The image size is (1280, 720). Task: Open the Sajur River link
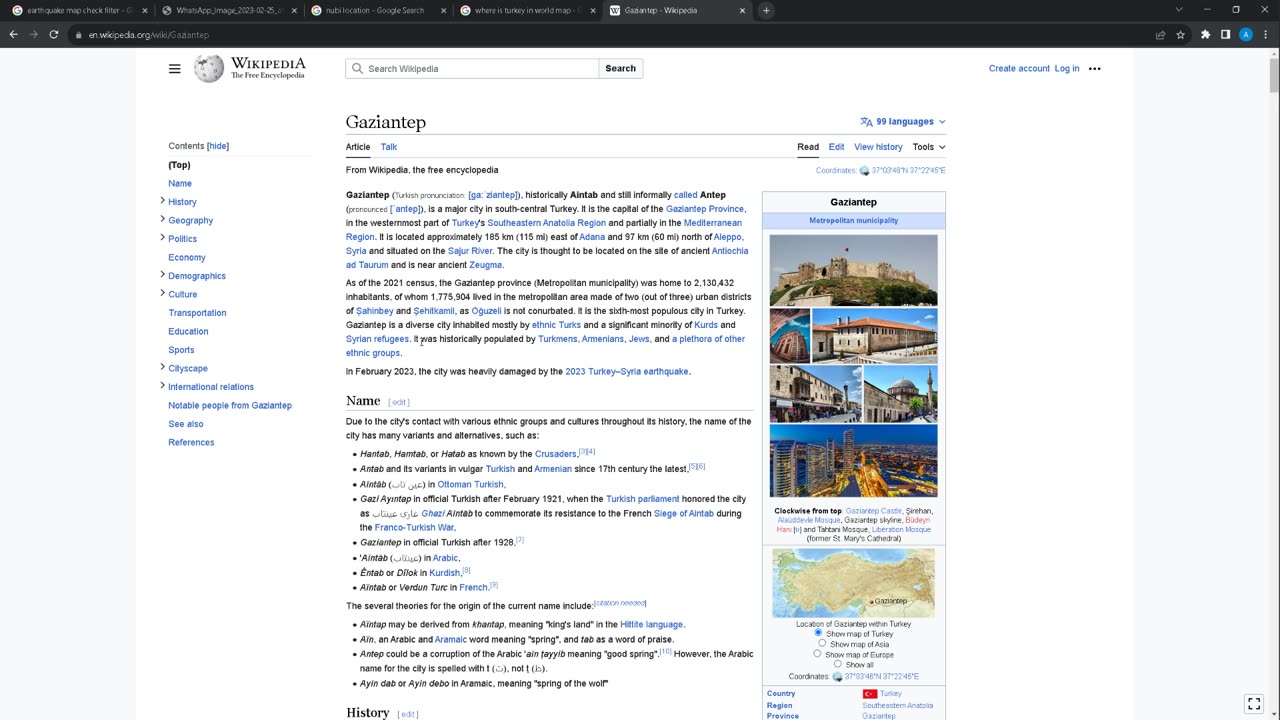pos(470,251)
